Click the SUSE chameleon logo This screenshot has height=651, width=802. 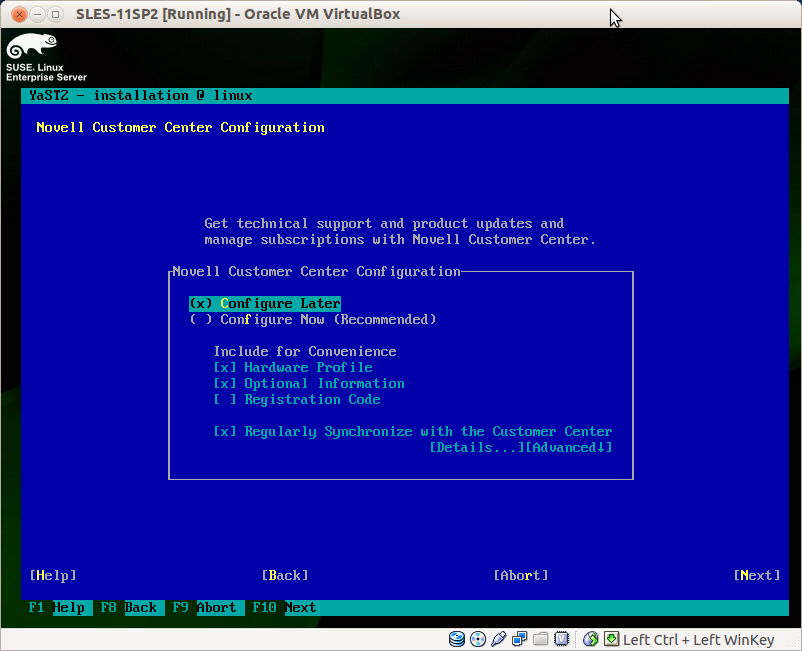click(32, 46)
